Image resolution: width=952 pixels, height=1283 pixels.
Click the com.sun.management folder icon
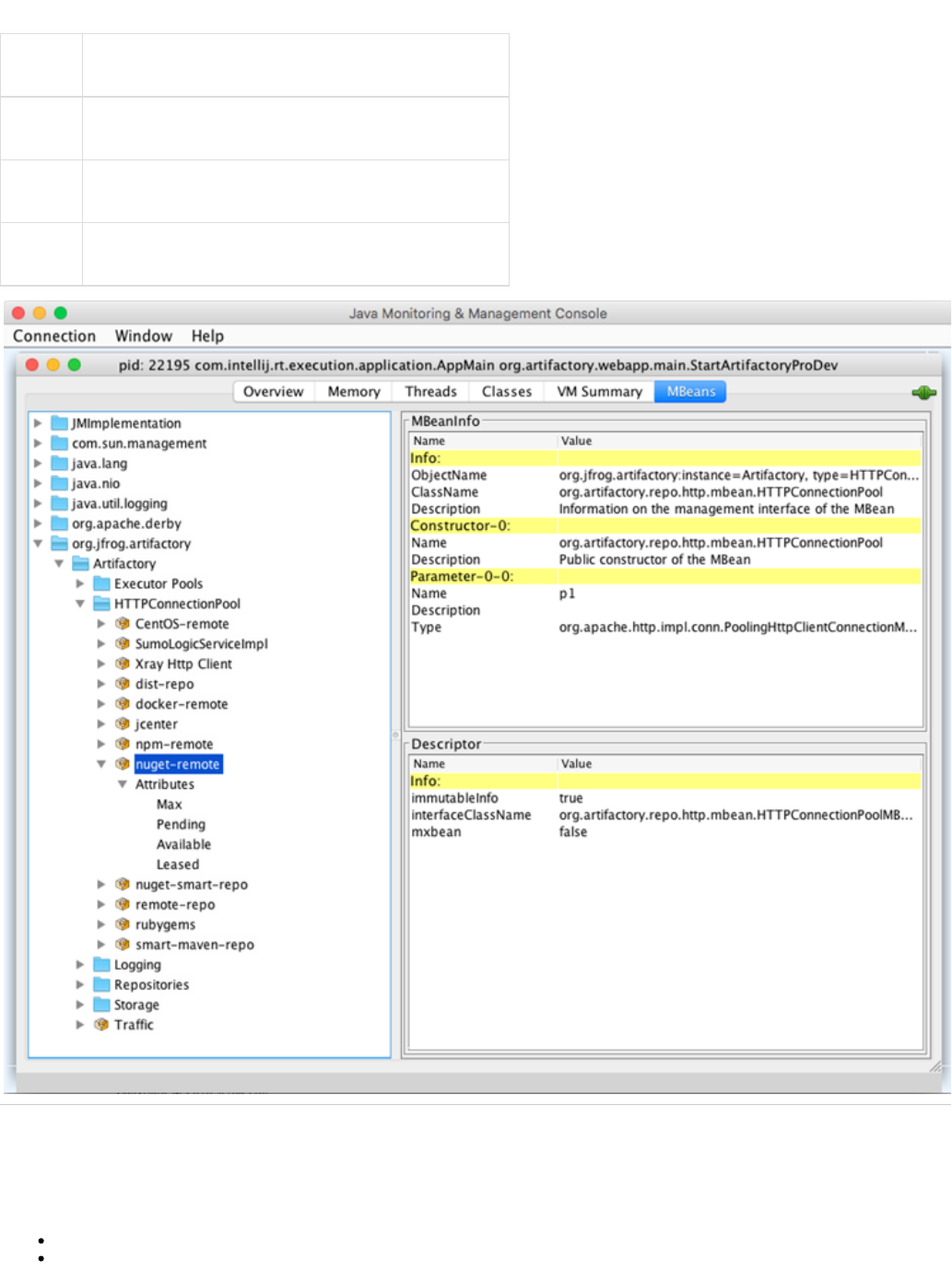pos(60,443)
